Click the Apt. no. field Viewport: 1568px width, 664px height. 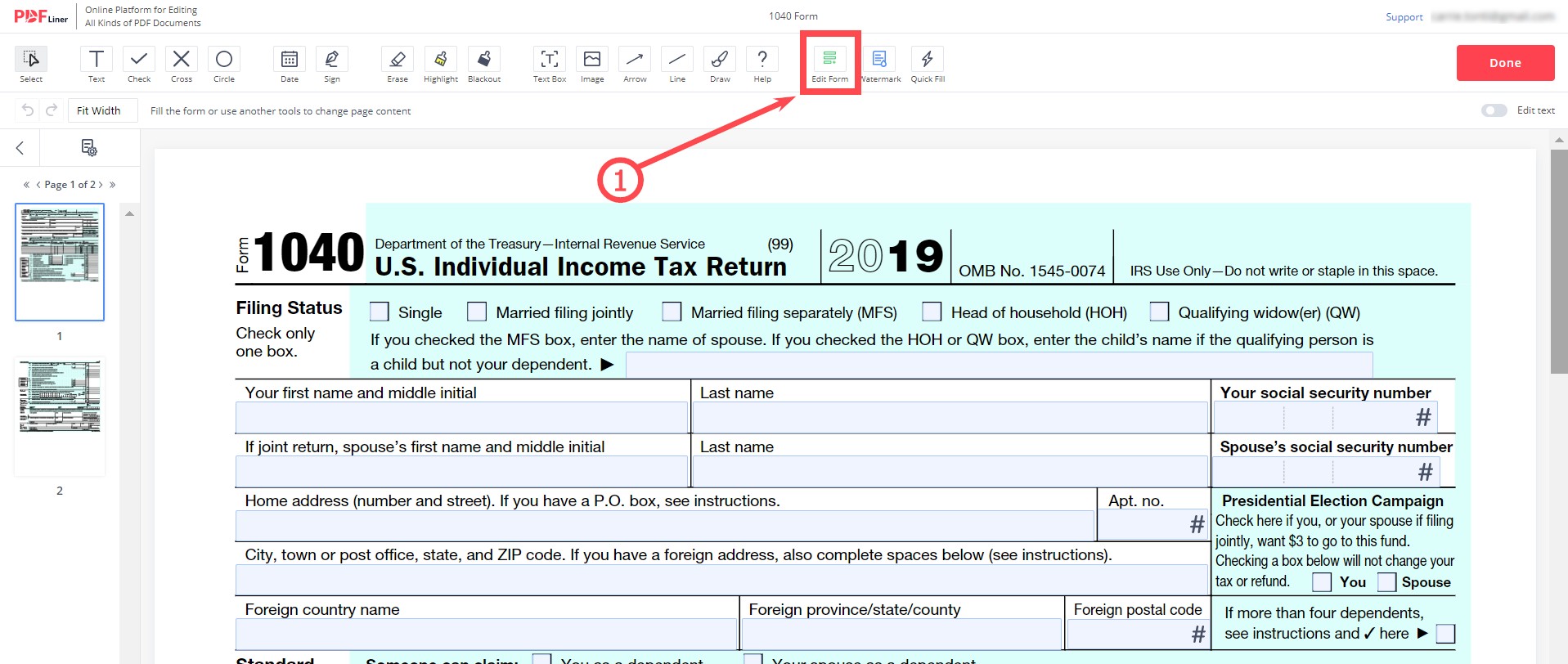1152,526
